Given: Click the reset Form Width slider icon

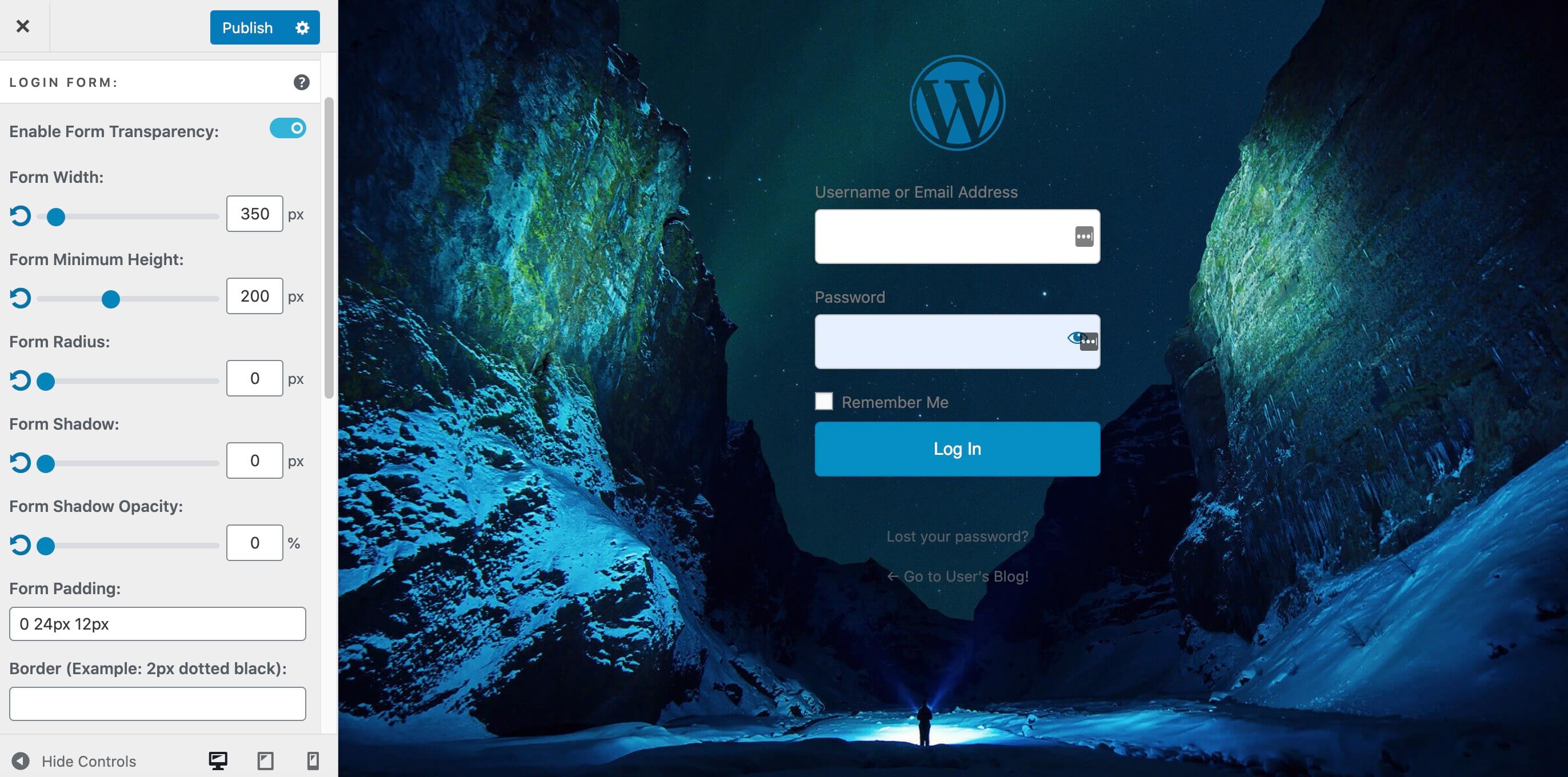Looking at the screenshot, I should coord(20,214).
